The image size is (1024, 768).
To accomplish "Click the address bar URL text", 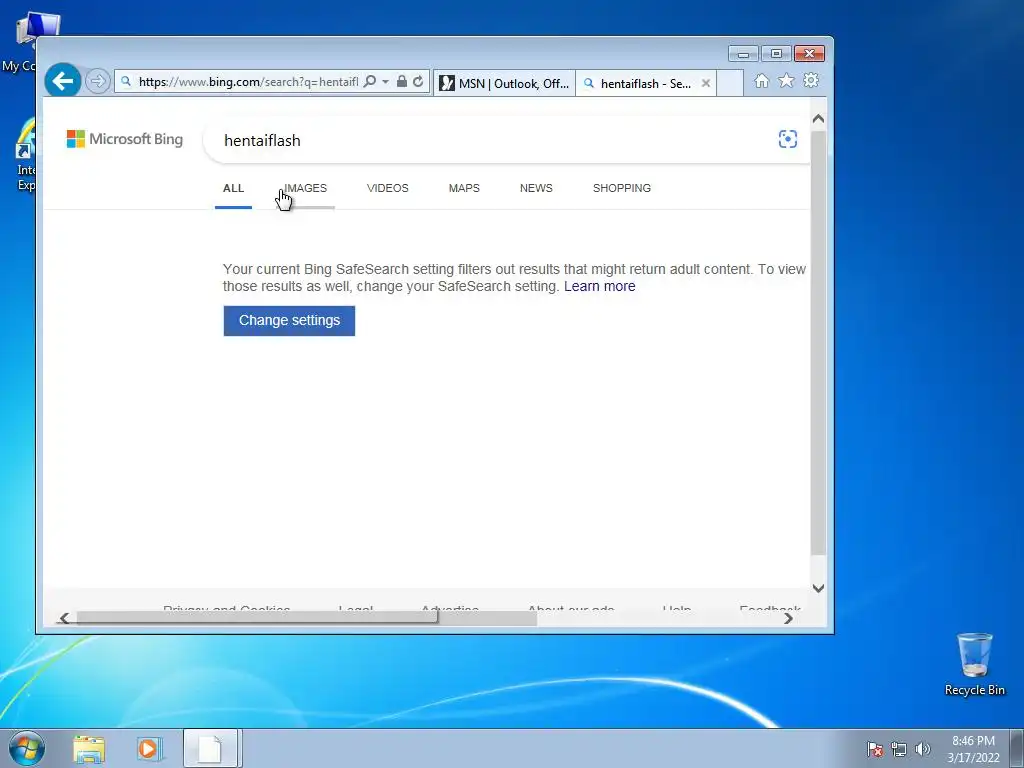I will (x=248, y=82).
